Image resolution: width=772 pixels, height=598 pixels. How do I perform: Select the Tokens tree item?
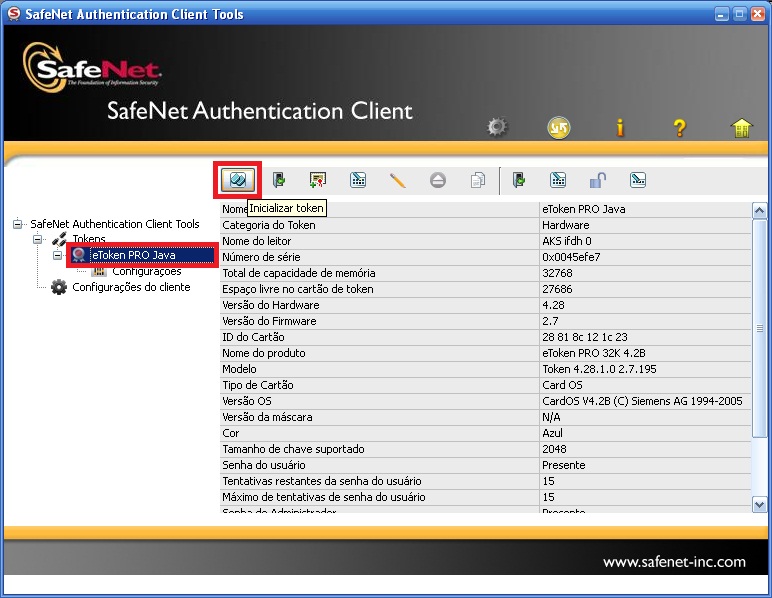[x=89, y=239]
